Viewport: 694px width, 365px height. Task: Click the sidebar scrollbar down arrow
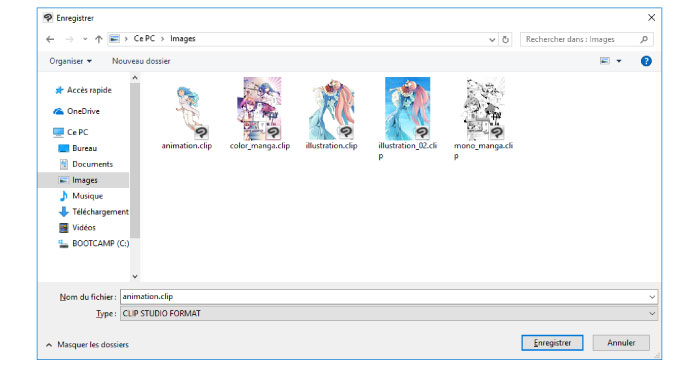coord(135,277)
